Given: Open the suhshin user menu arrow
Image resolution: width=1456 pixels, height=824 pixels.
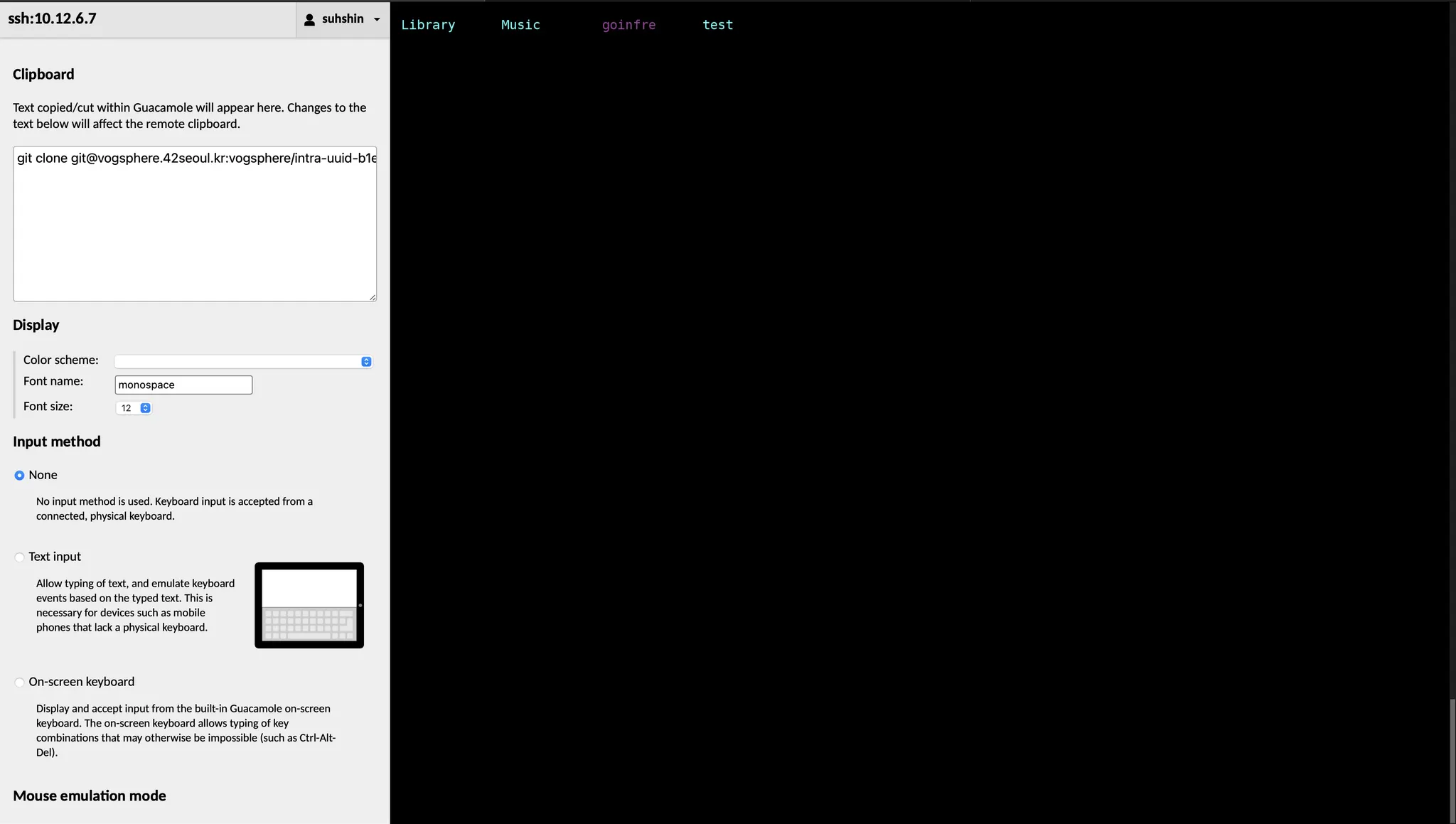Looking at the screenshot, I should 377,20.
